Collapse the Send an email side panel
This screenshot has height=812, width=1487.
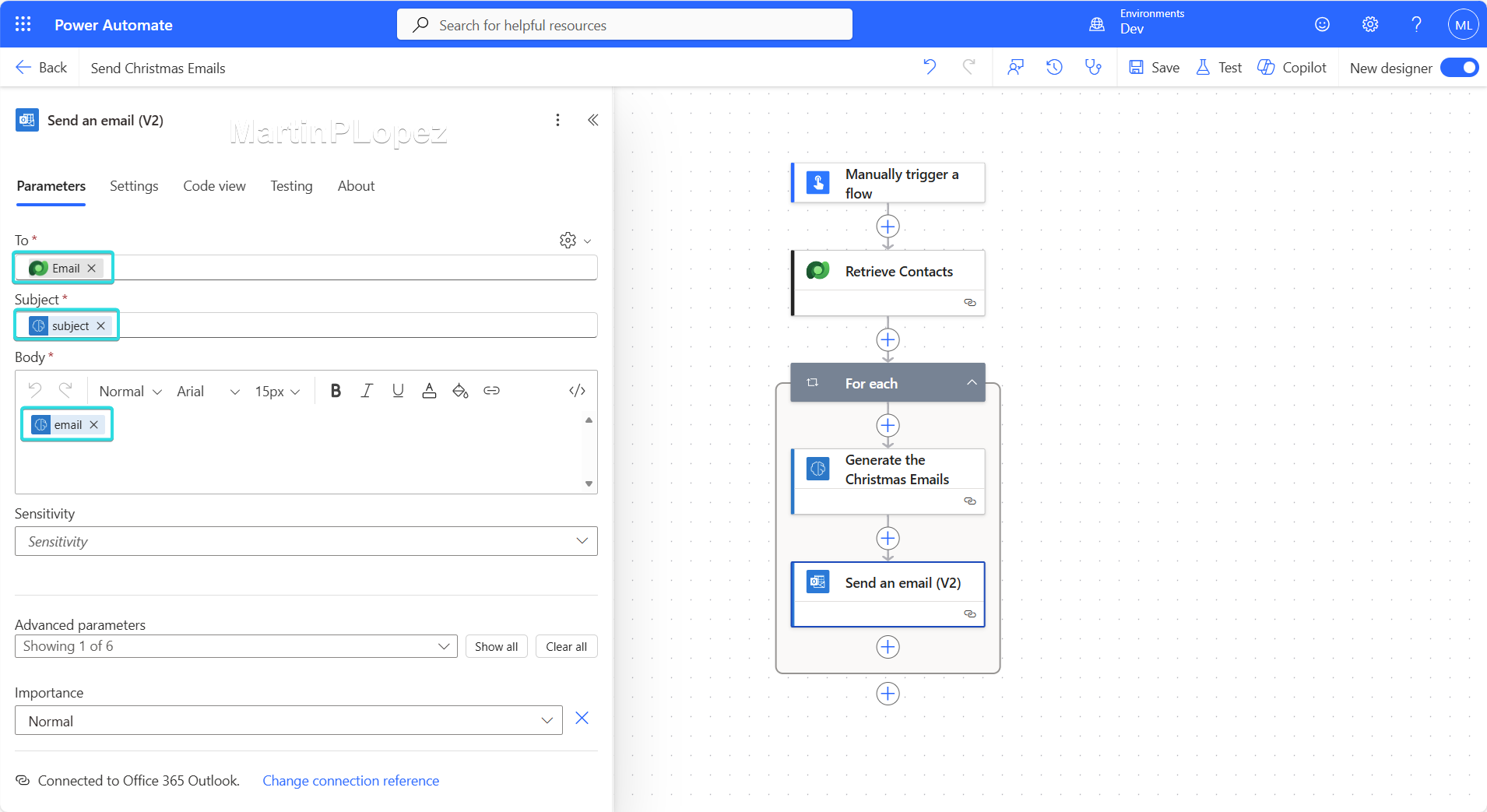pos(593,120)
